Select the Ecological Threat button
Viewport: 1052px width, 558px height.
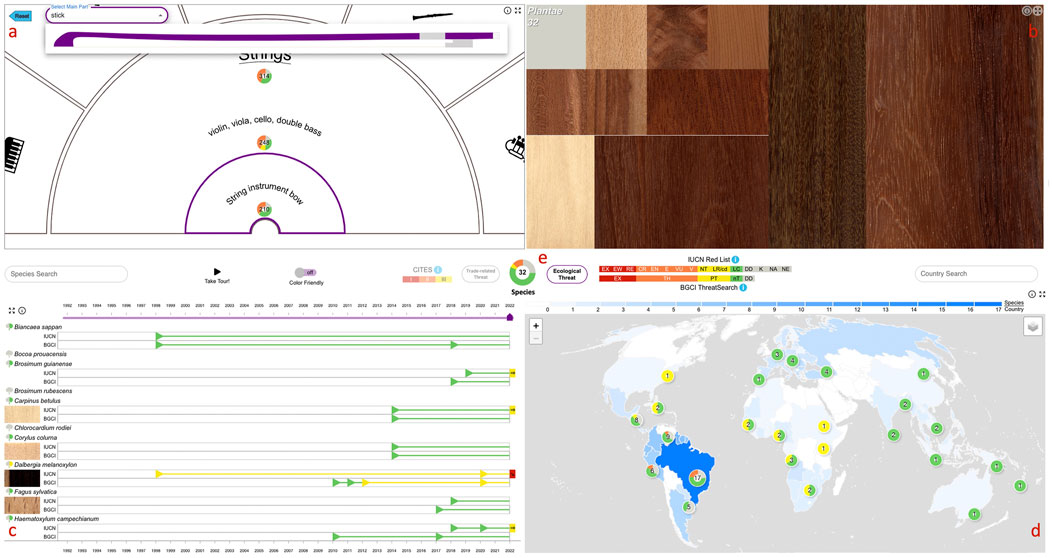click(567, 274)
